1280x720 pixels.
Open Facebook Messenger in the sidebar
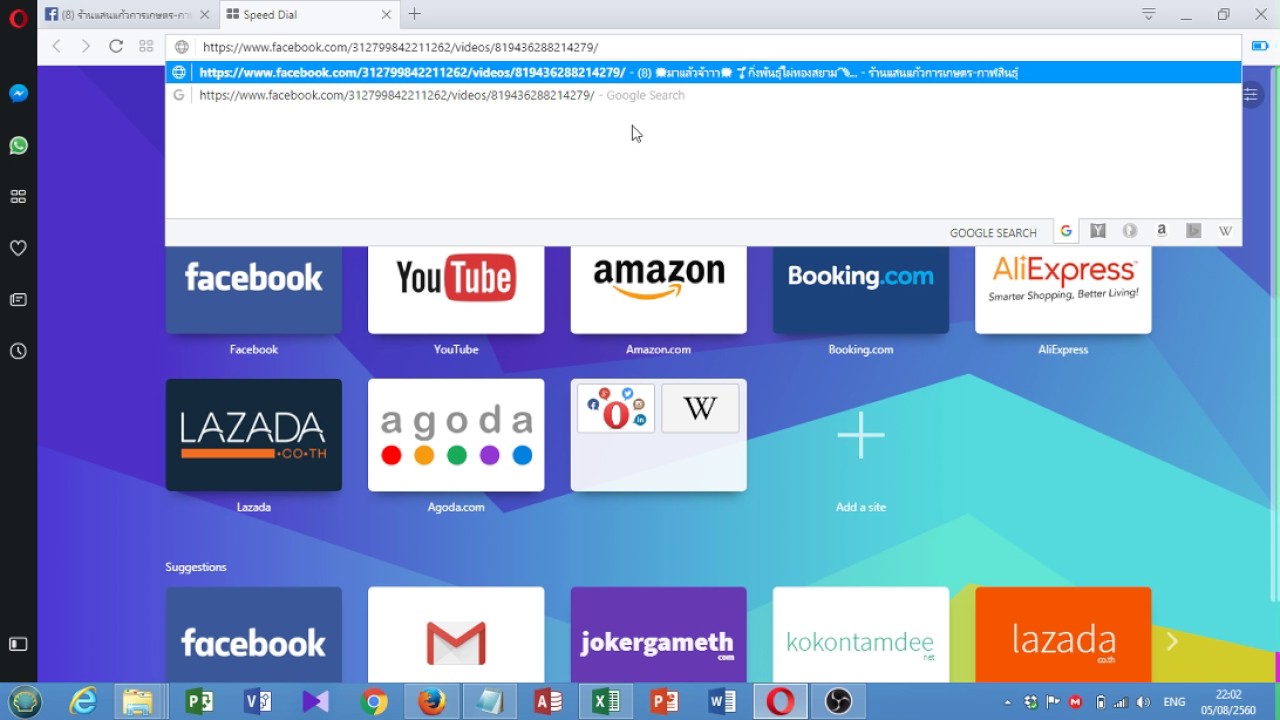pyautogui.click(x=18, y=93)
